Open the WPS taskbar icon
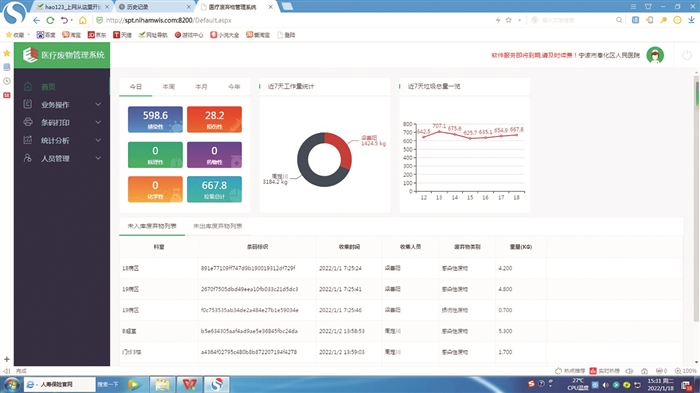700x393 pixels. [189, 385]
